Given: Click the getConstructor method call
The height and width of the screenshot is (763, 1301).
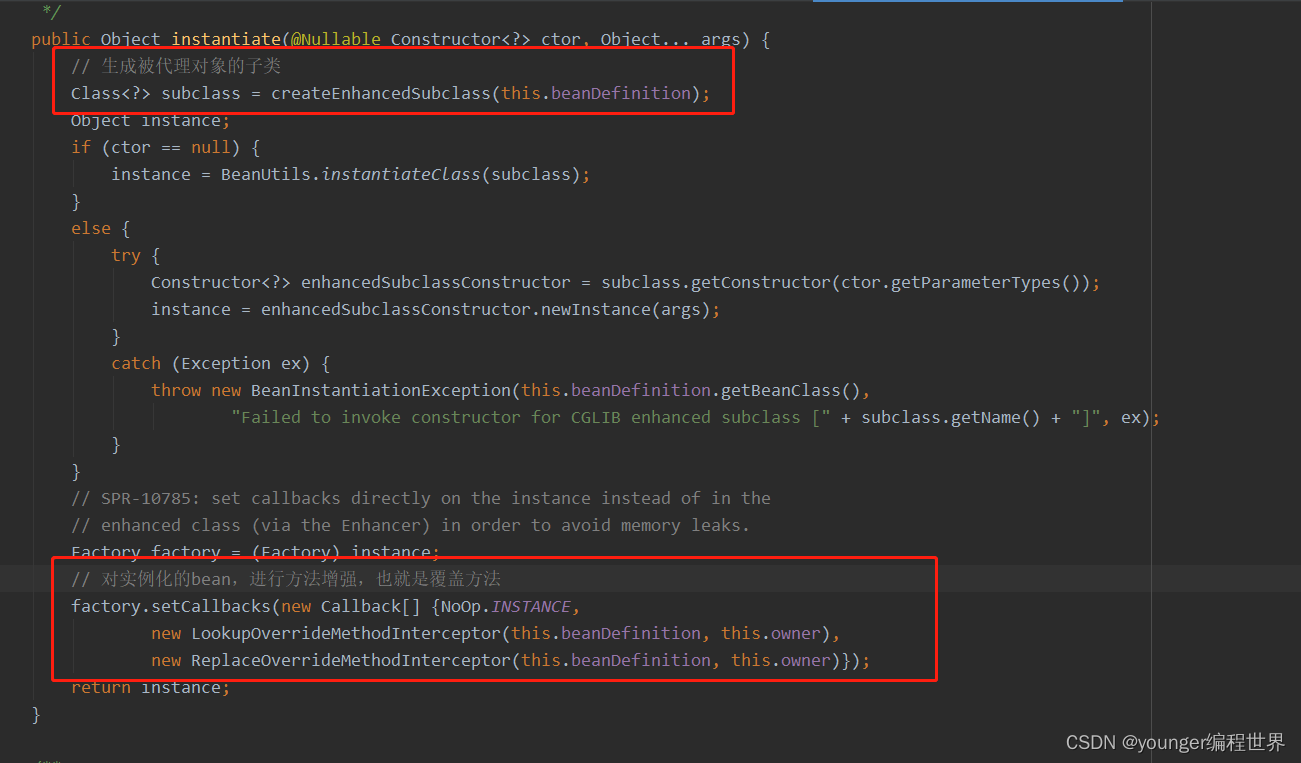Looking at the screenshot, I should [761, 282].
